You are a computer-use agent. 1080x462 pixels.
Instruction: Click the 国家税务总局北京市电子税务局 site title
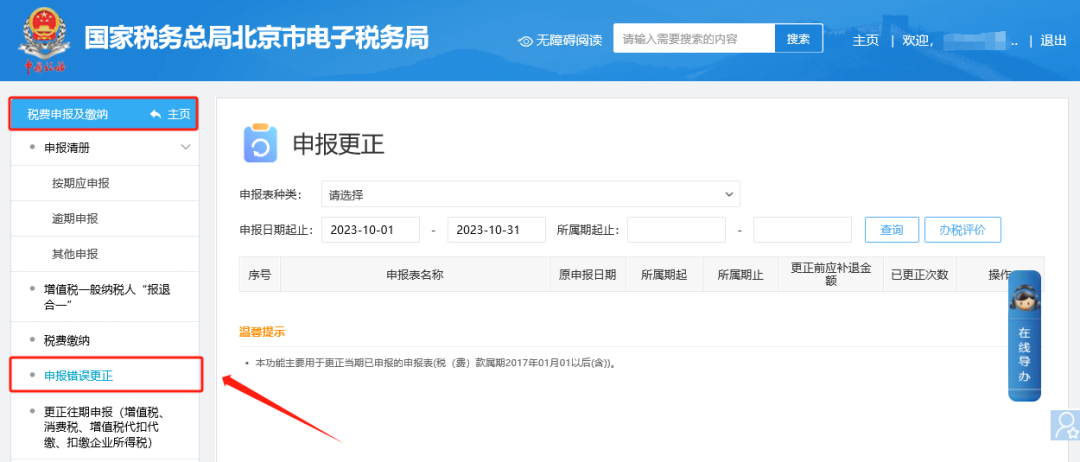click(256, 38)
